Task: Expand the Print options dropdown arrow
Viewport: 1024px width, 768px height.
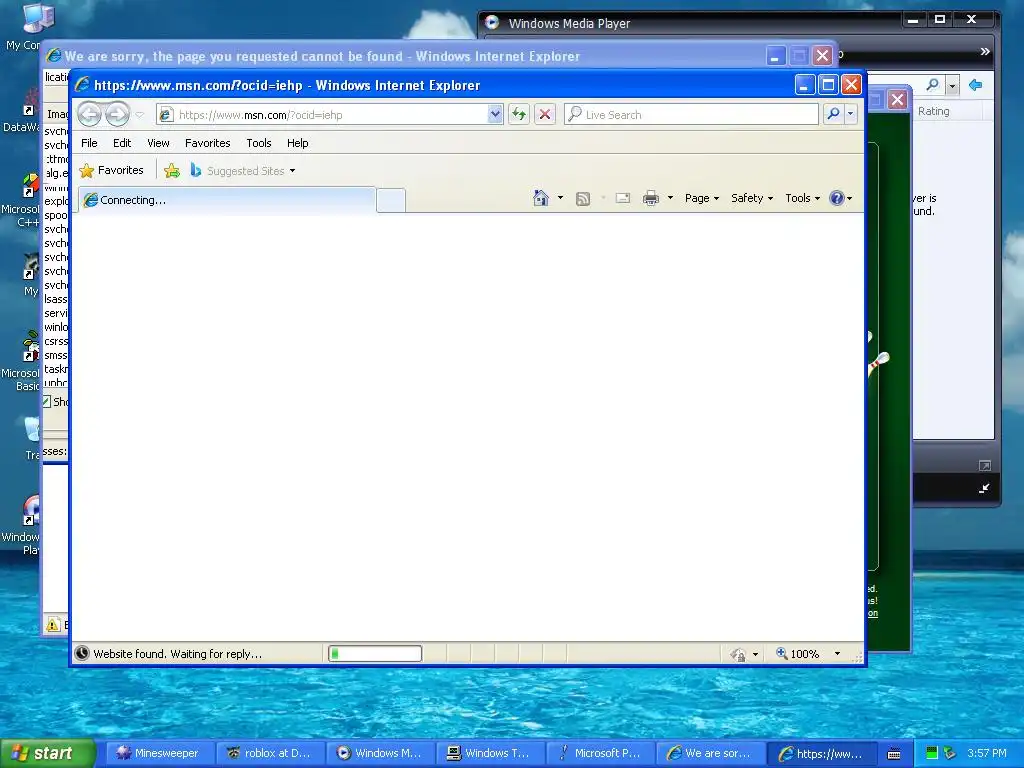Action: [670, 198]
